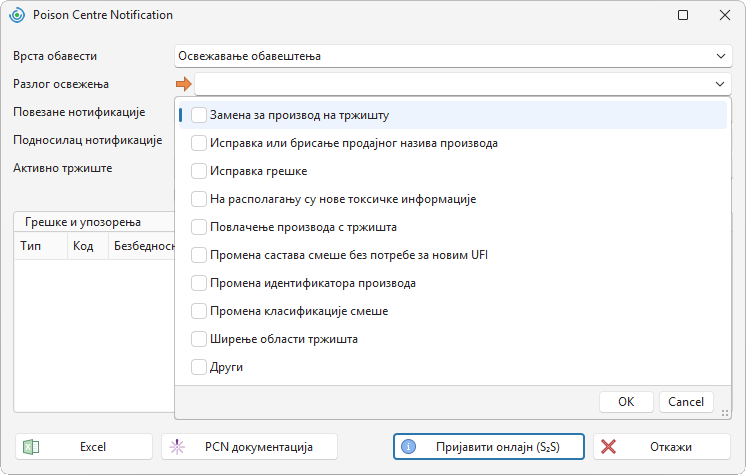Enable 'На располагању су нове токсичке информације'
The image size is (746, 475).
click(x=199, y=199)
